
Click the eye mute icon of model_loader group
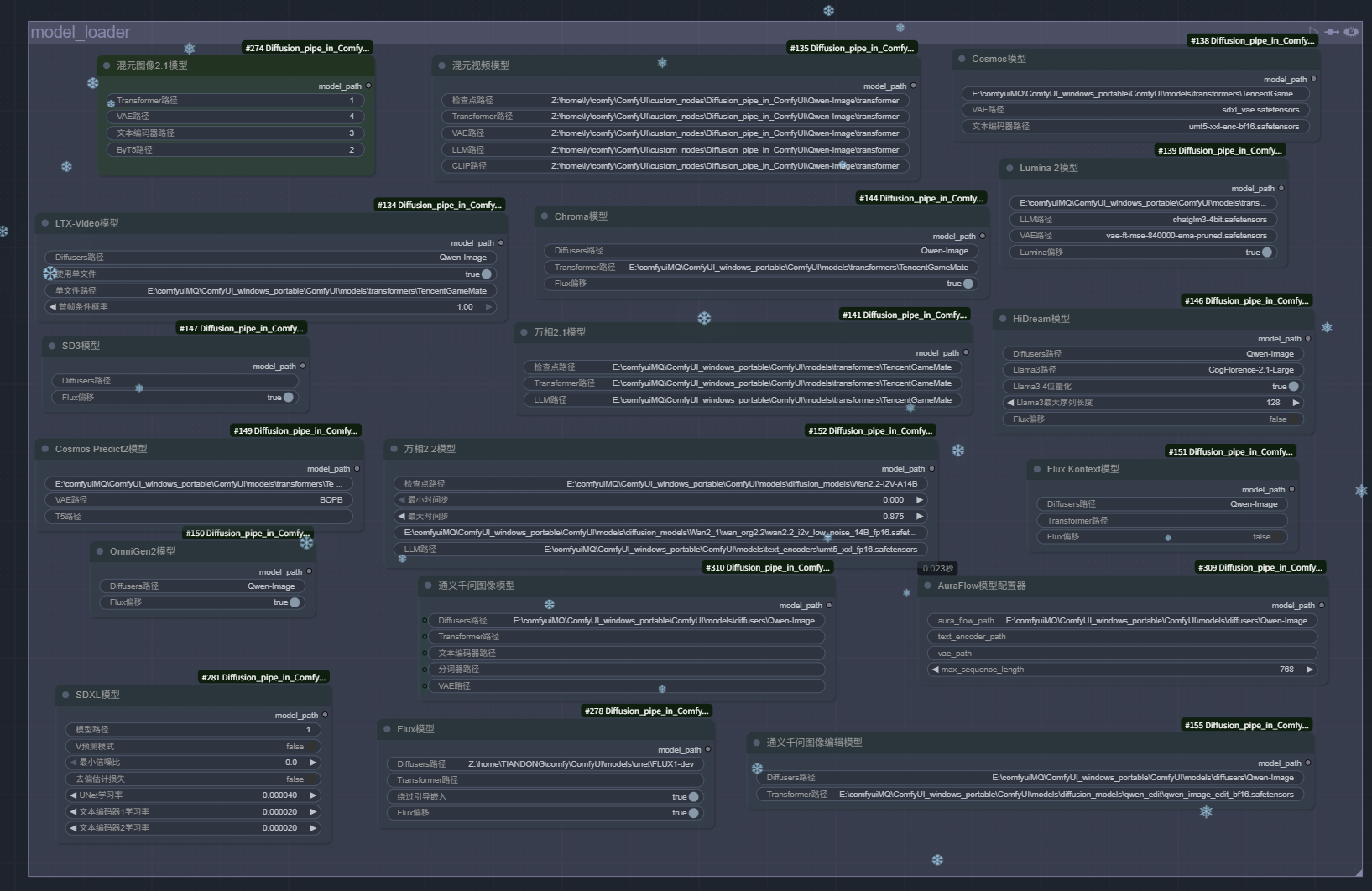tap(1351, 32)
